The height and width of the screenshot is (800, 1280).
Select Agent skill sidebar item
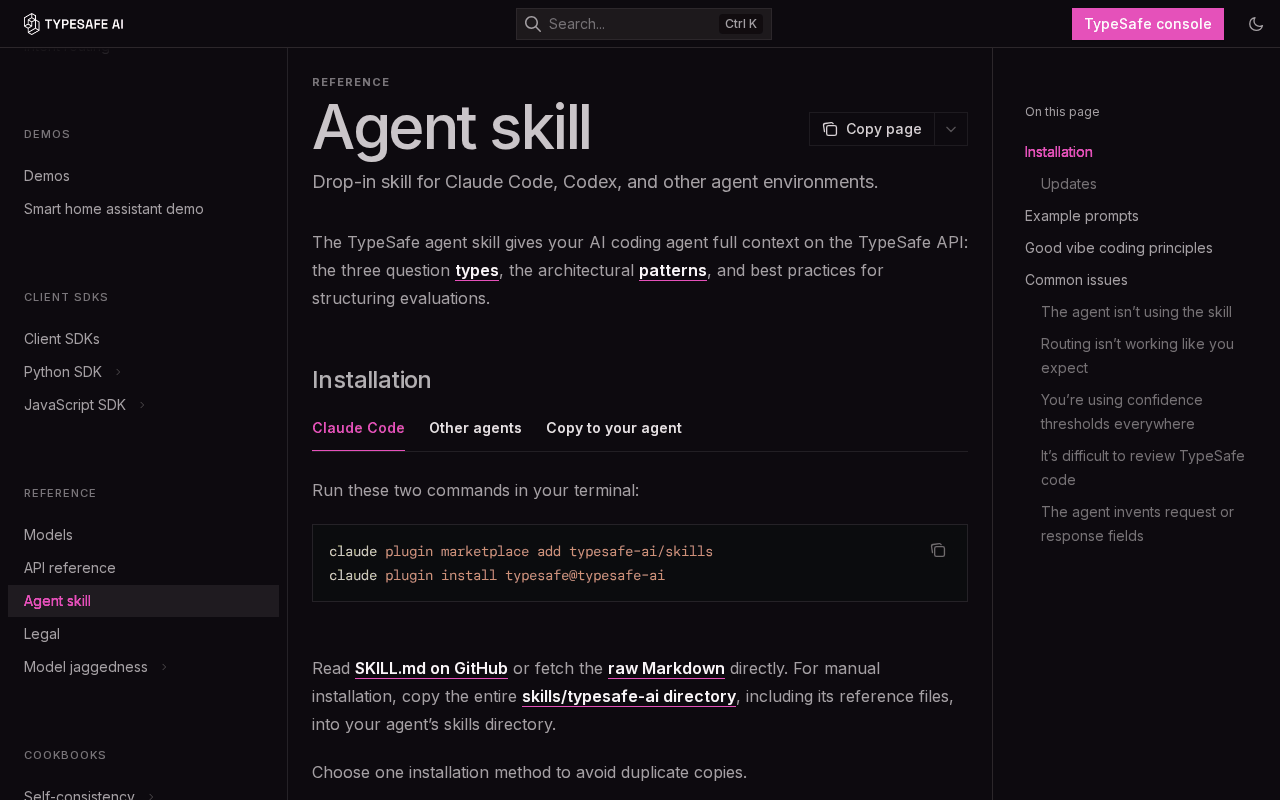143,601
